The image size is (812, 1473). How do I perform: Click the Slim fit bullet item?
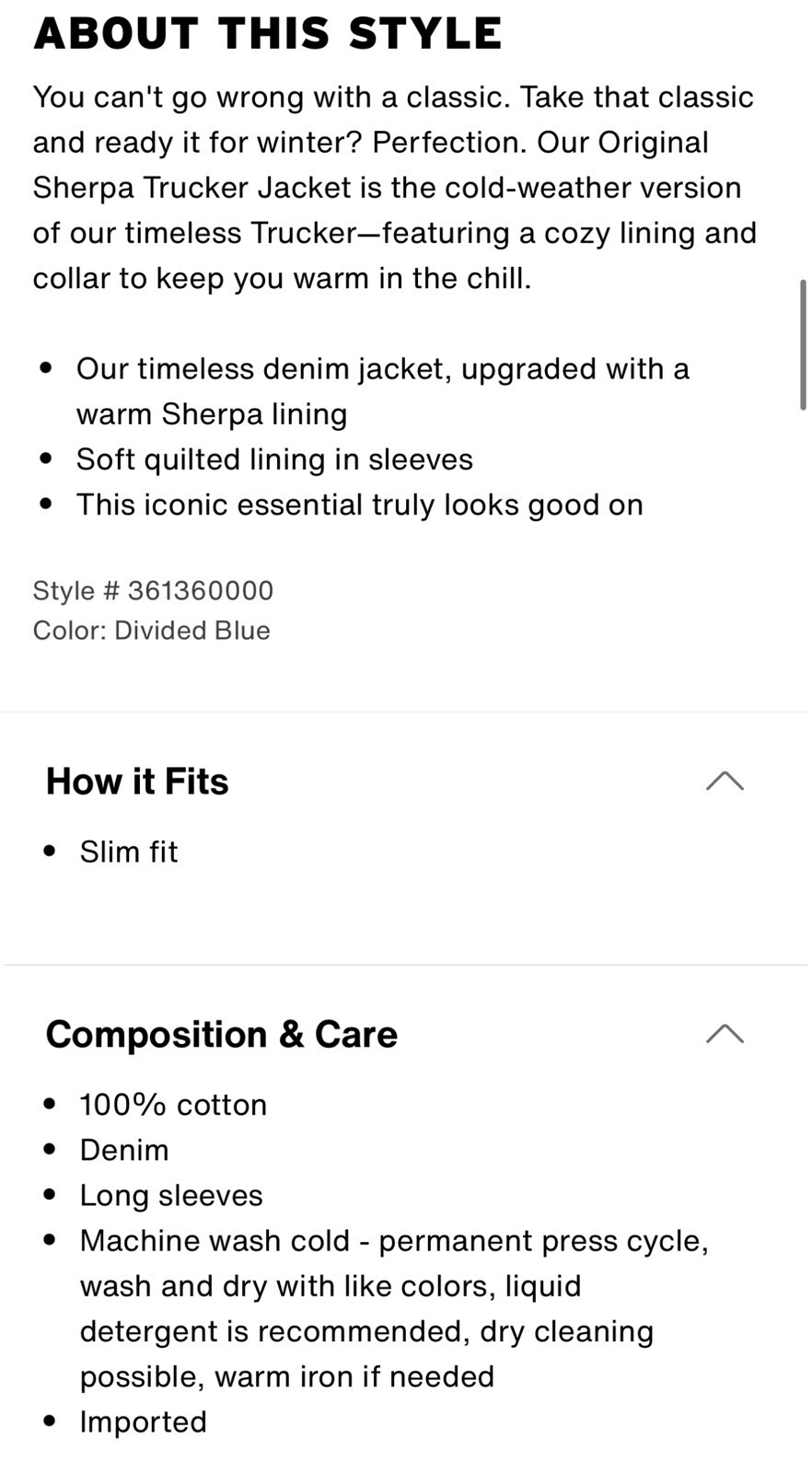coord(129,852)
